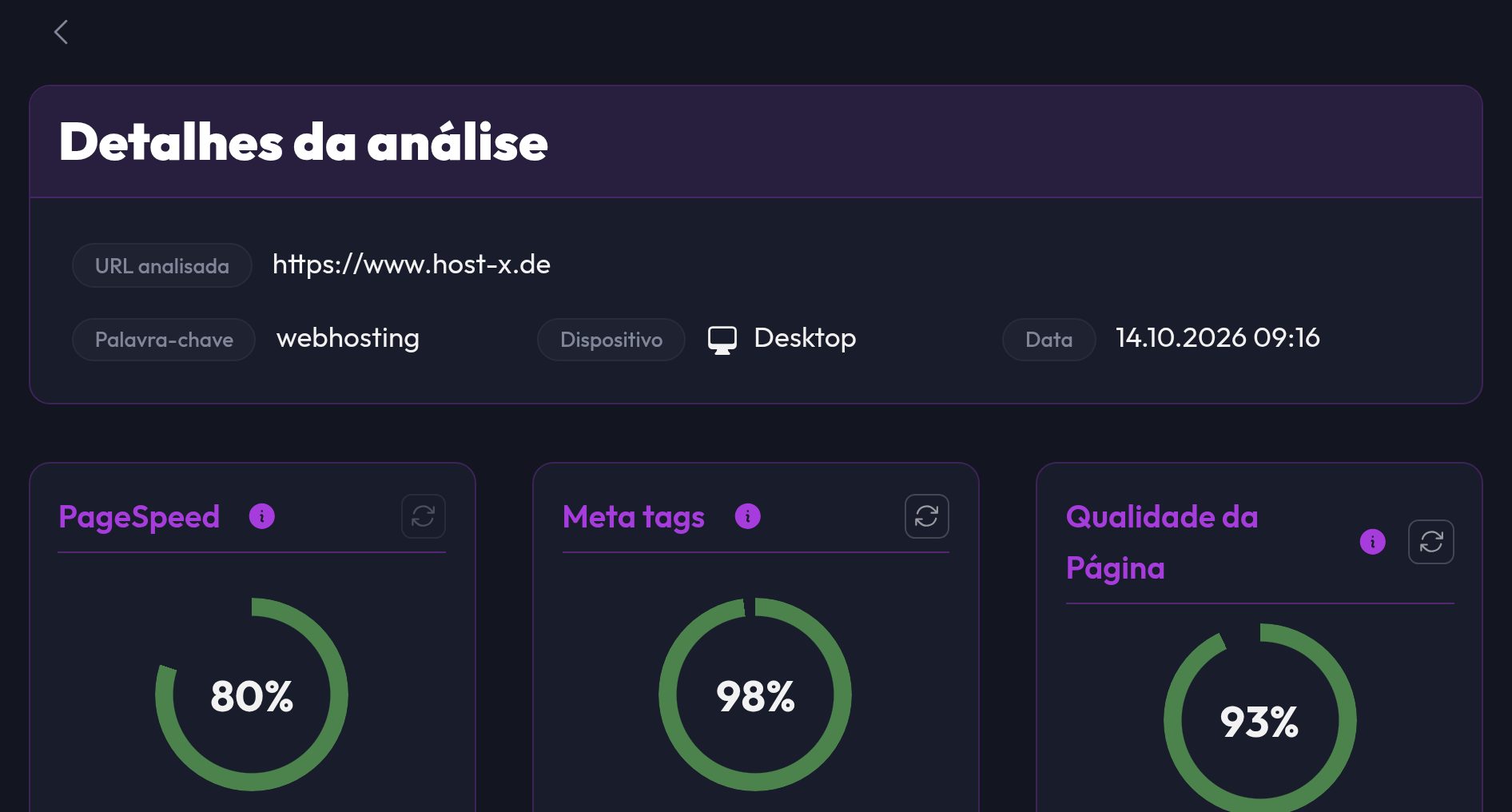
Task: Open the PageSpeed info icon
Action: (262, 516)
